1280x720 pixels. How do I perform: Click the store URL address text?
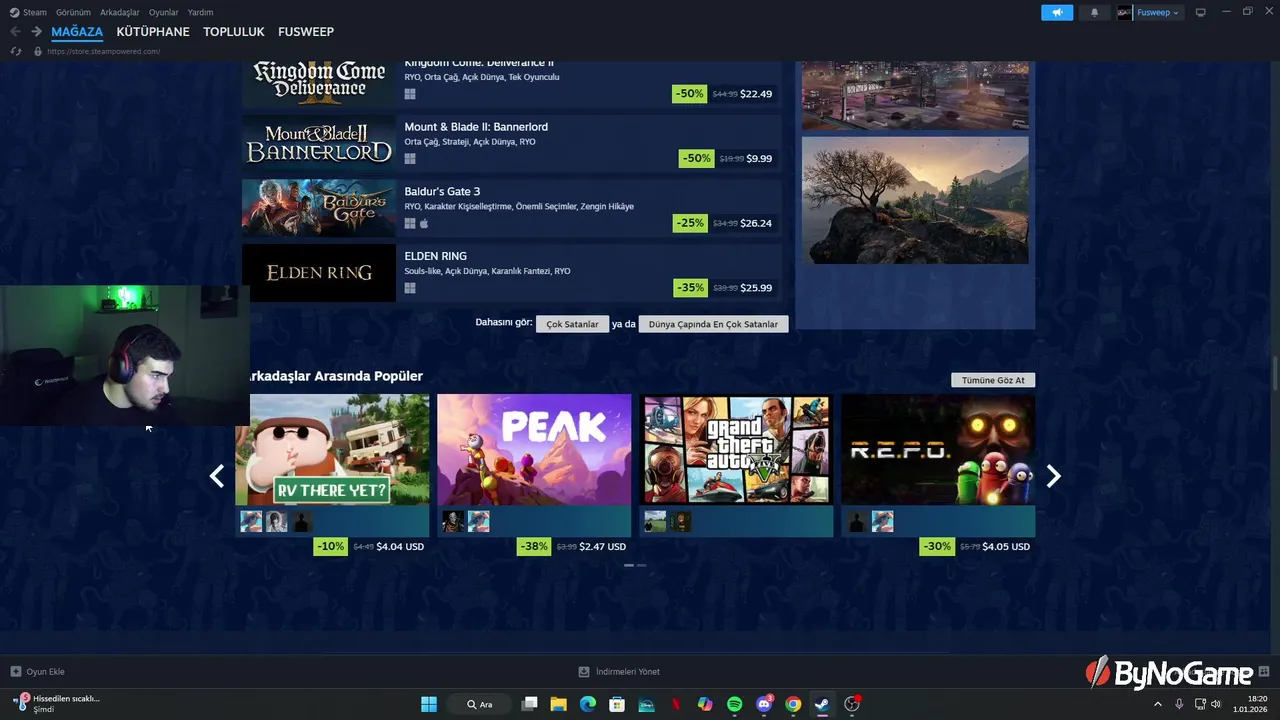[104, 51]
